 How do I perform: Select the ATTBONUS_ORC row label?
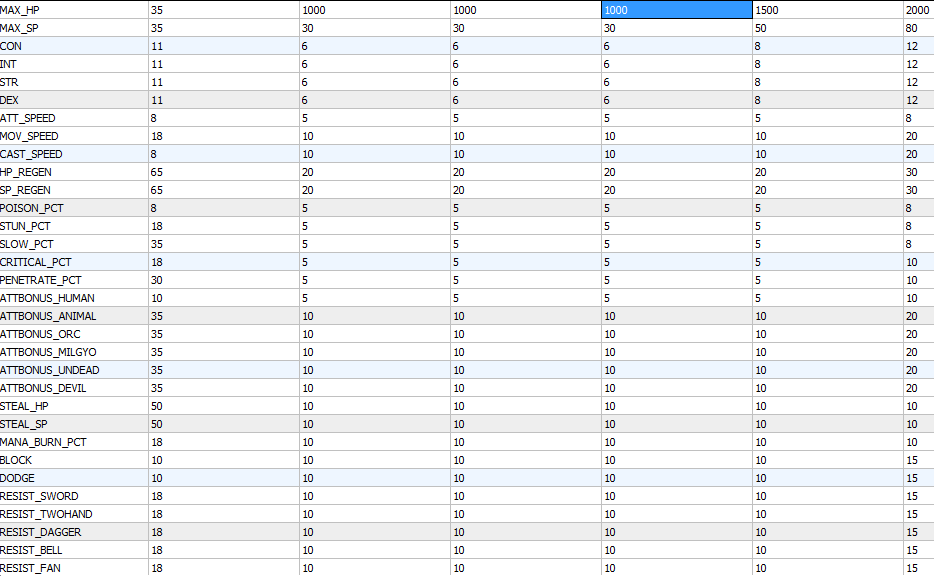pyautogui.click(x=40, y=334)
